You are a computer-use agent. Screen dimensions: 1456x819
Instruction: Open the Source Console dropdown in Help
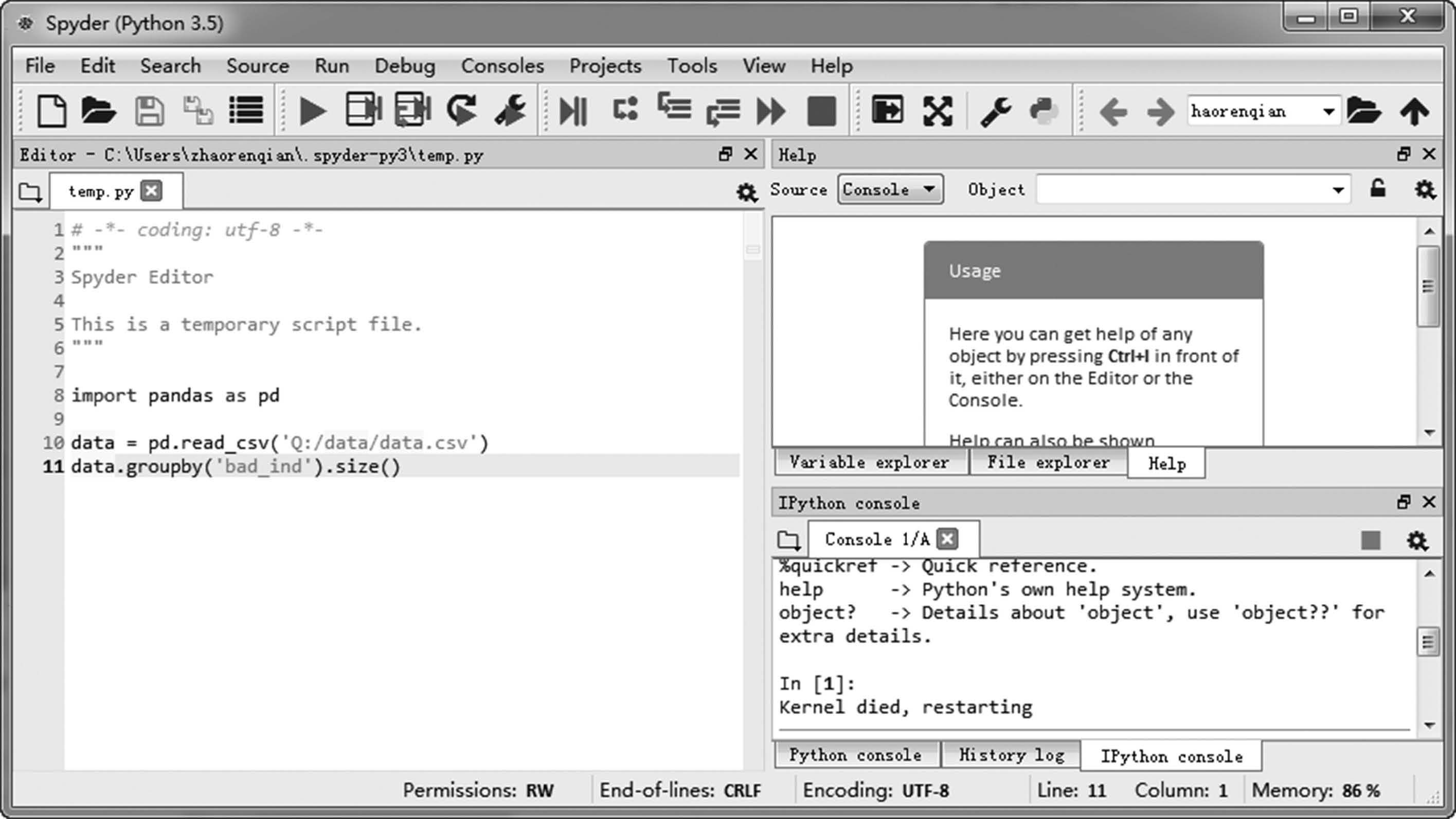pyautogui.click(x=890, y=189)
